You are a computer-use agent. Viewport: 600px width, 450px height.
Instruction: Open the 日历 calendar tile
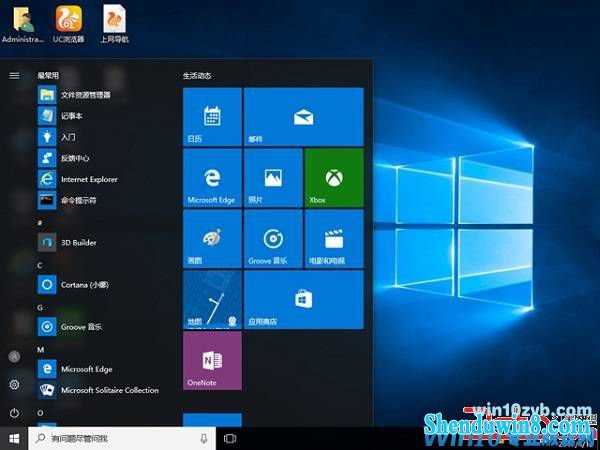(212, 117)
